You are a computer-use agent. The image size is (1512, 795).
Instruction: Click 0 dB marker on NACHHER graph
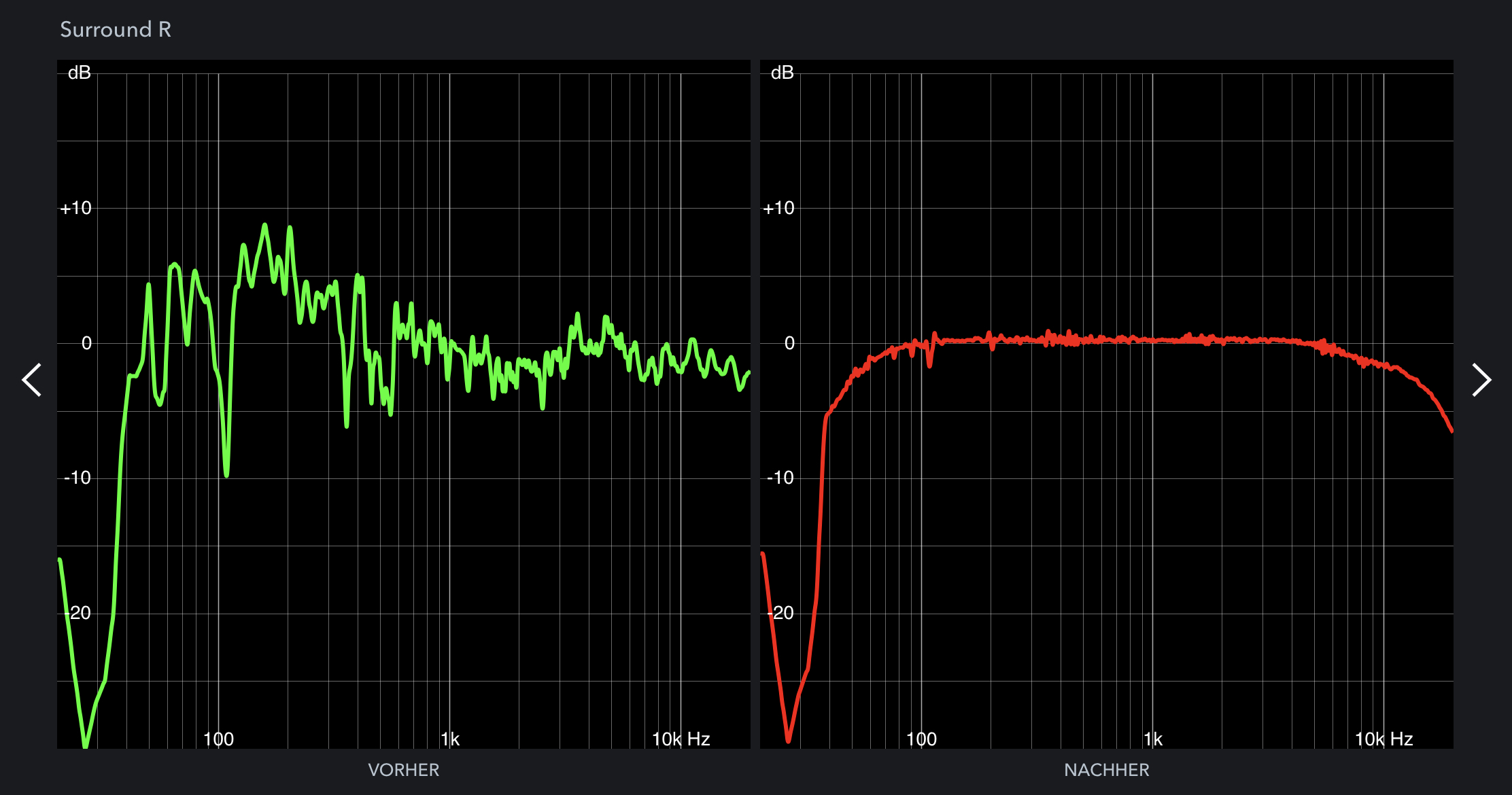(789, 343)
